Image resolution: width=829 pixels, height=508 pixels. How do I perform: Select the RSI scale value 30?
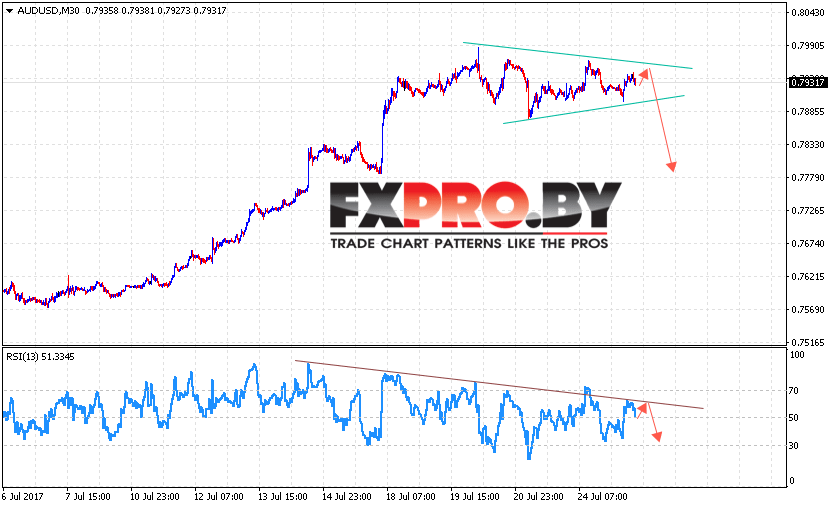(x=794, y=446)
